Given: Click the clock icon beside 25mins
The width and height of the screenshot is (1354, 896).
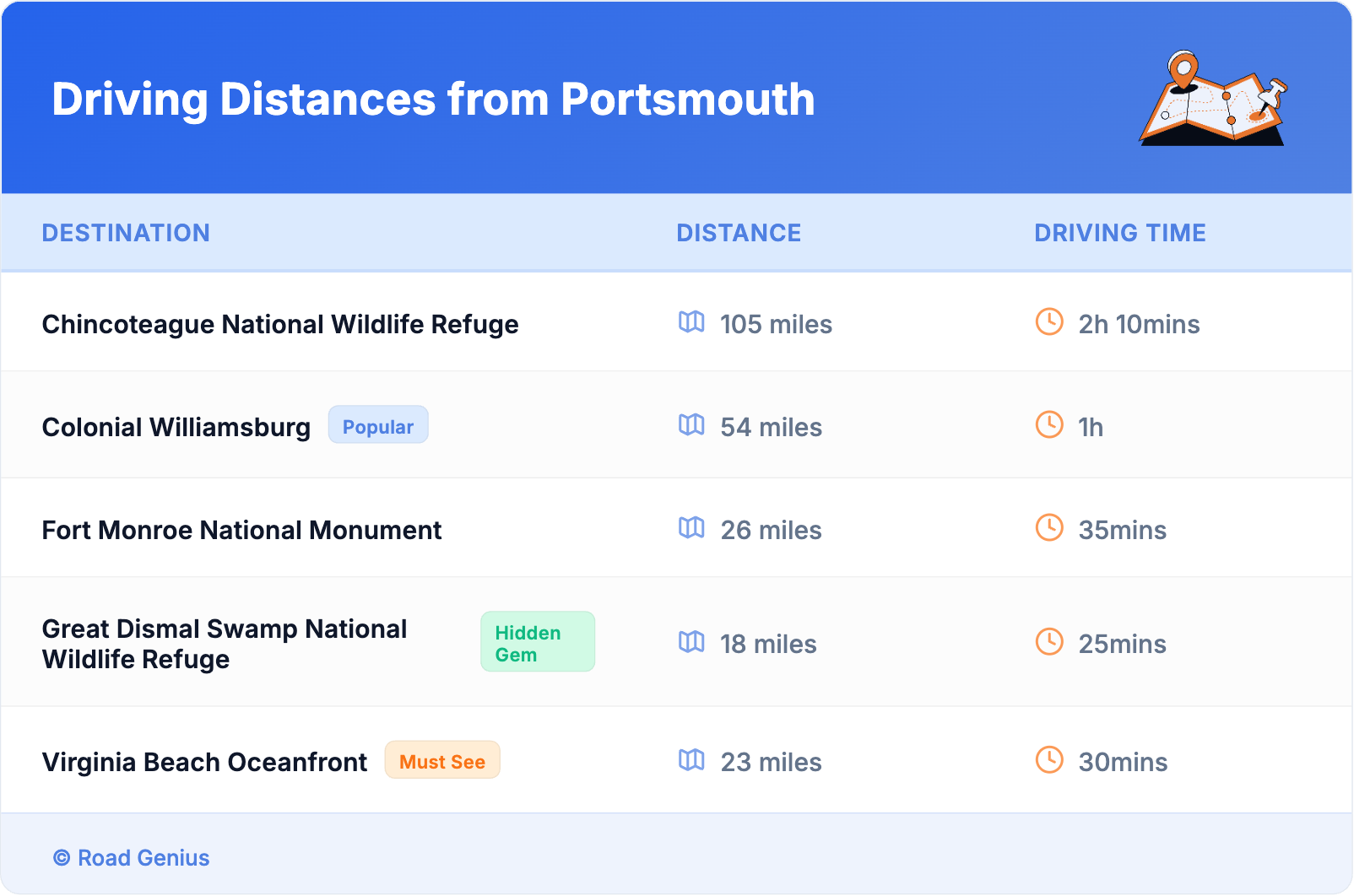Looking at the screenshot, I should pos(1049,642).
